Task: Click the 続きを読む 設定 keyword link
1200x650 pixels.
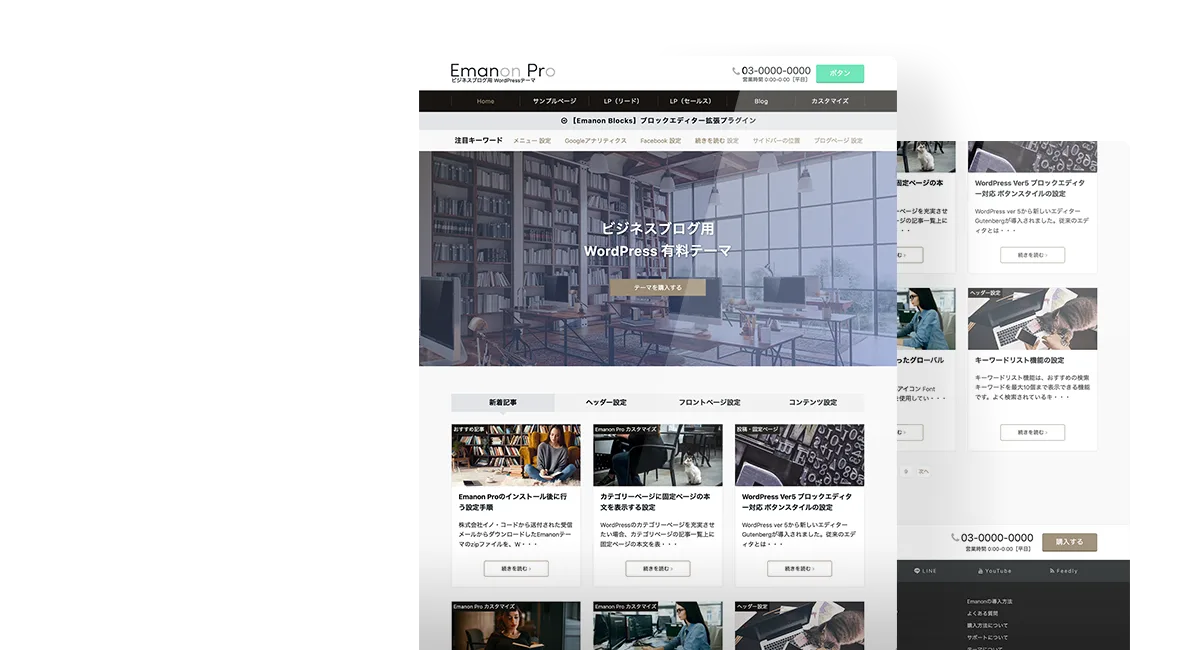Action: click(x=717, y=141)
